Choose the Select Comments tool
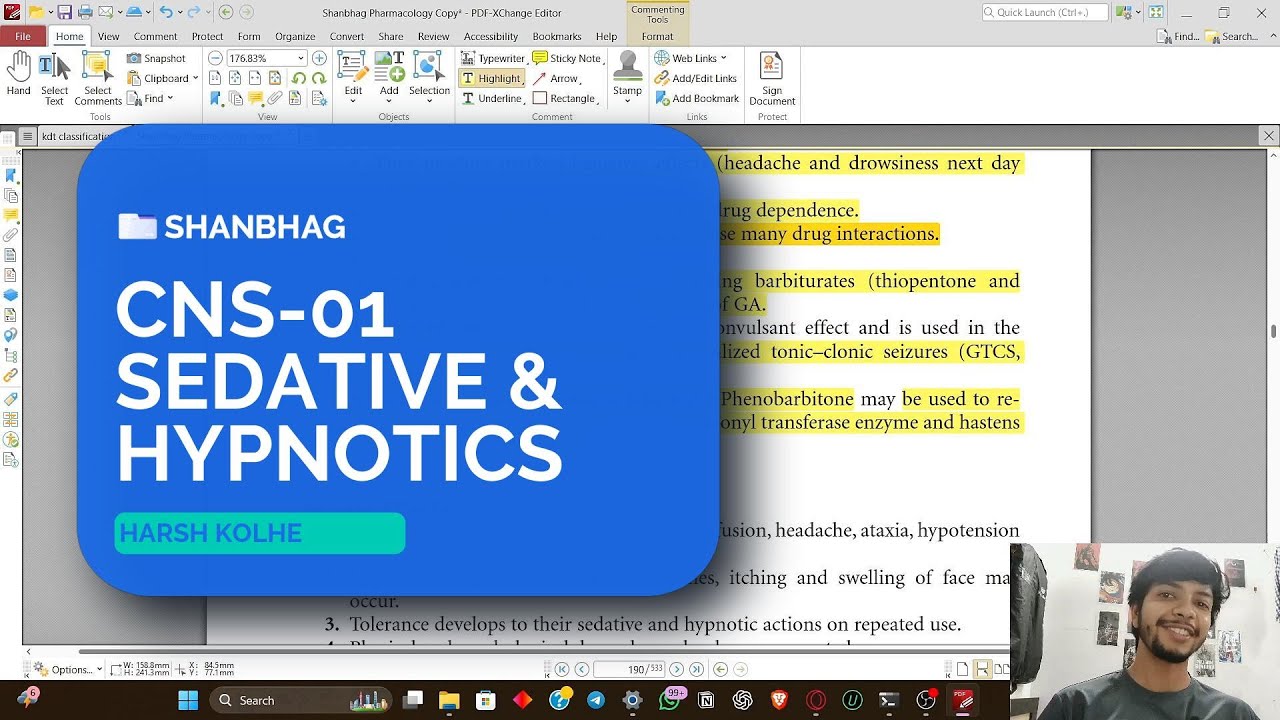1280x720 pixels. [98, 79]
